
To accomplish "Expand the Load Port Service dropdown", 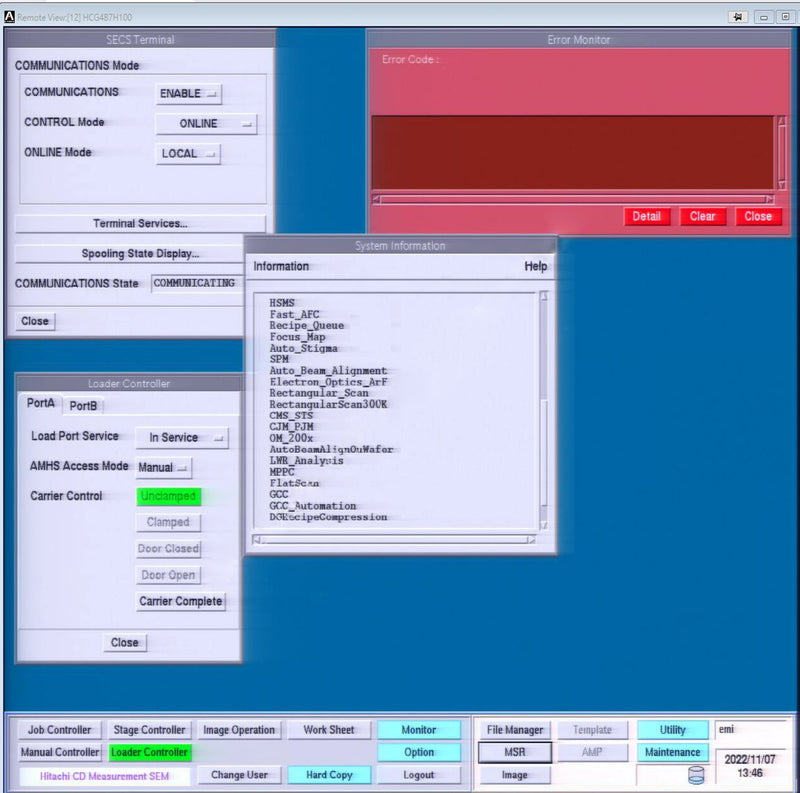I will (x=181, y=438).
